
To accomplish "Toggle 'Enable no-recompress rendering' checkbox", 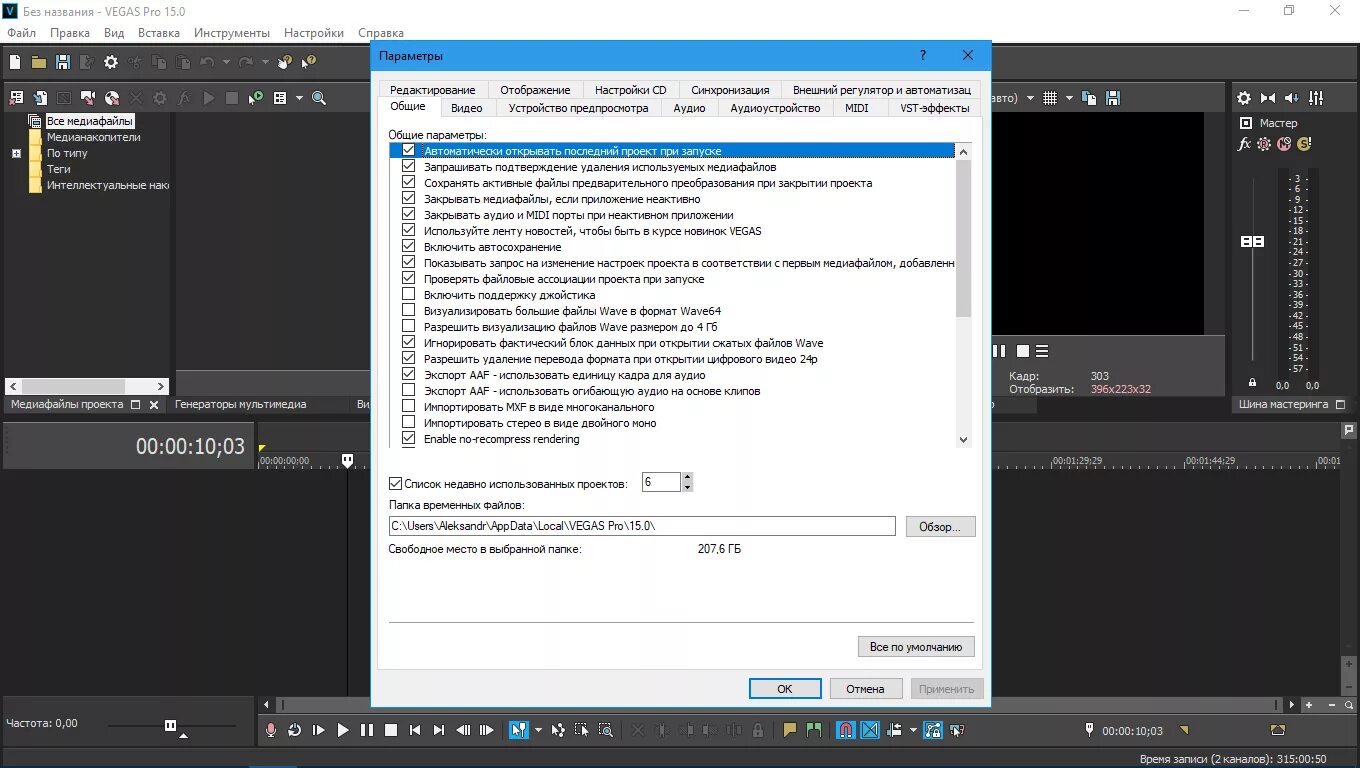I will (408, 439).
